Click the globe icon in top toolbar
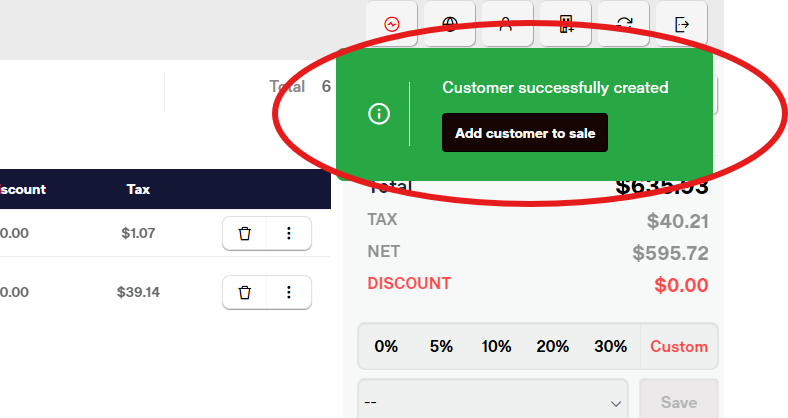 click(450, 24)
